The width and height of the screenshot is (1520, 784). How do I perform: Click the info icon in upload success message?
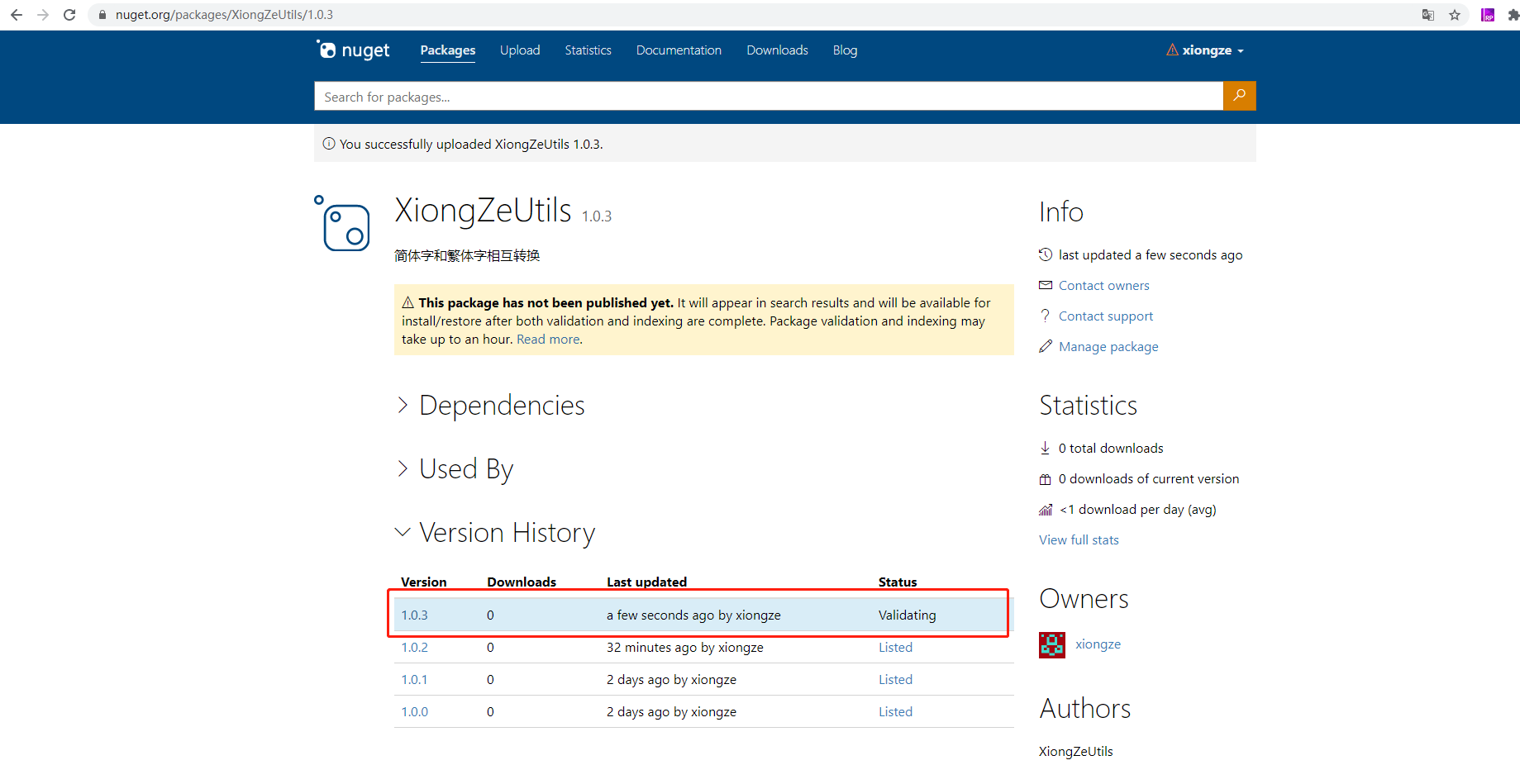coord(329,144)
